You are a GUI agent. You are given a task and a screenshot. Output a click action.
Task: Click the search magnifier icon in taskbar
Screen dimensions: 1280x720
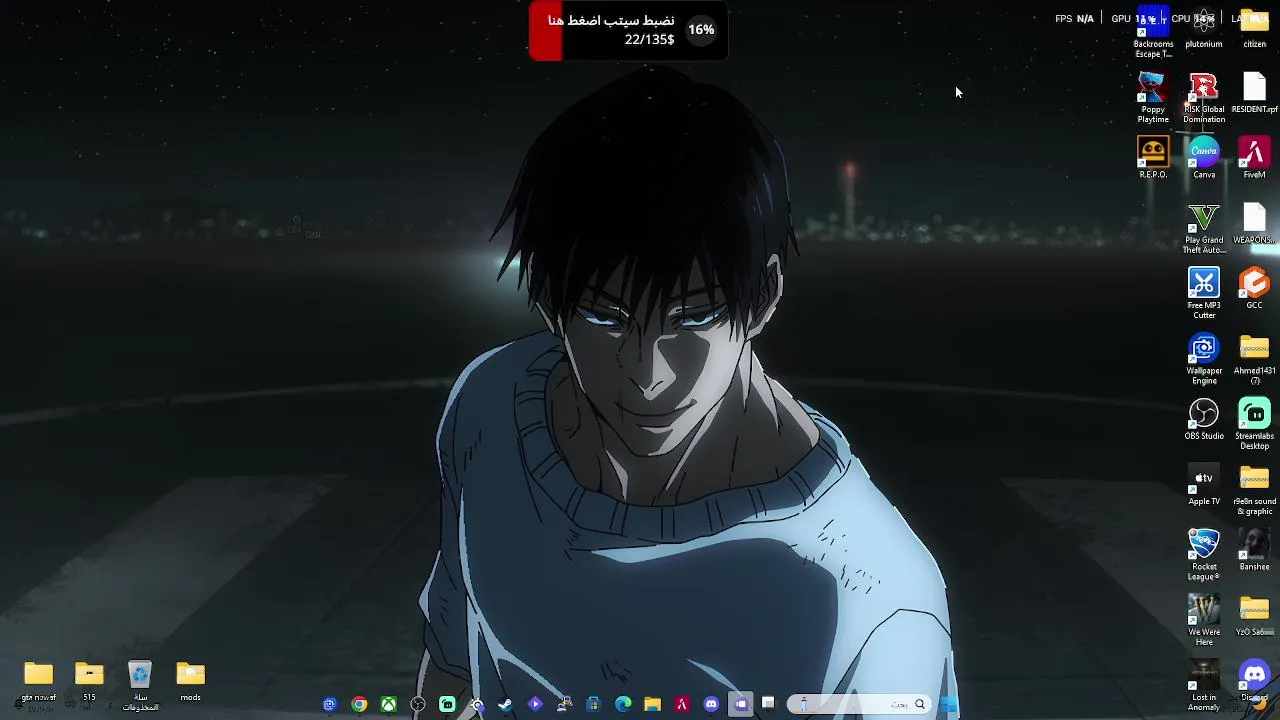920,704
